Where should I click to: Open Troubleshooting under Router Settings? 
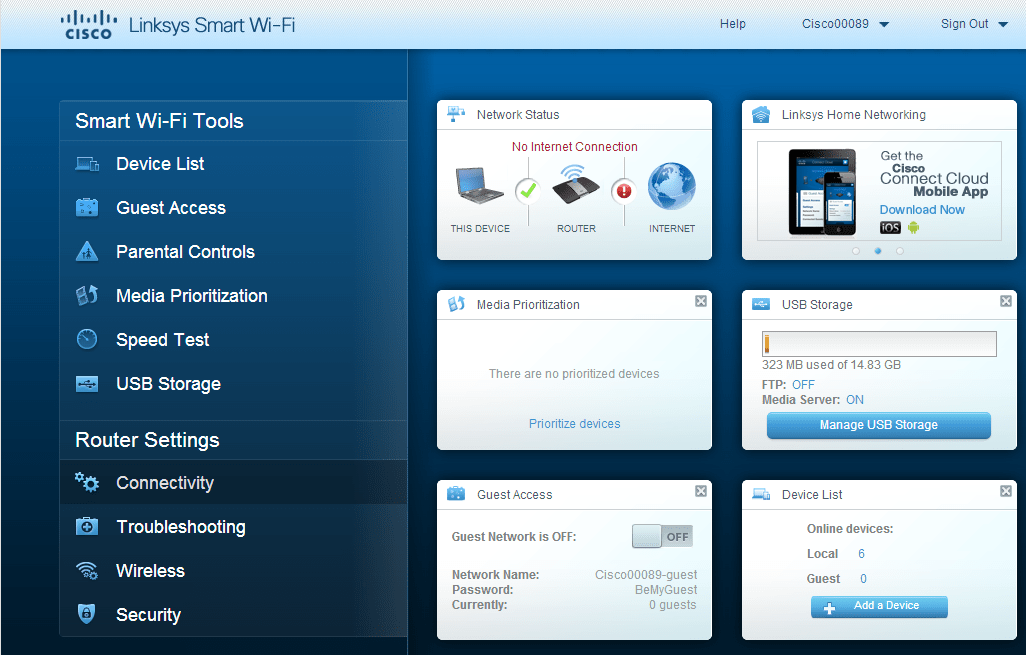pos(87,527)
